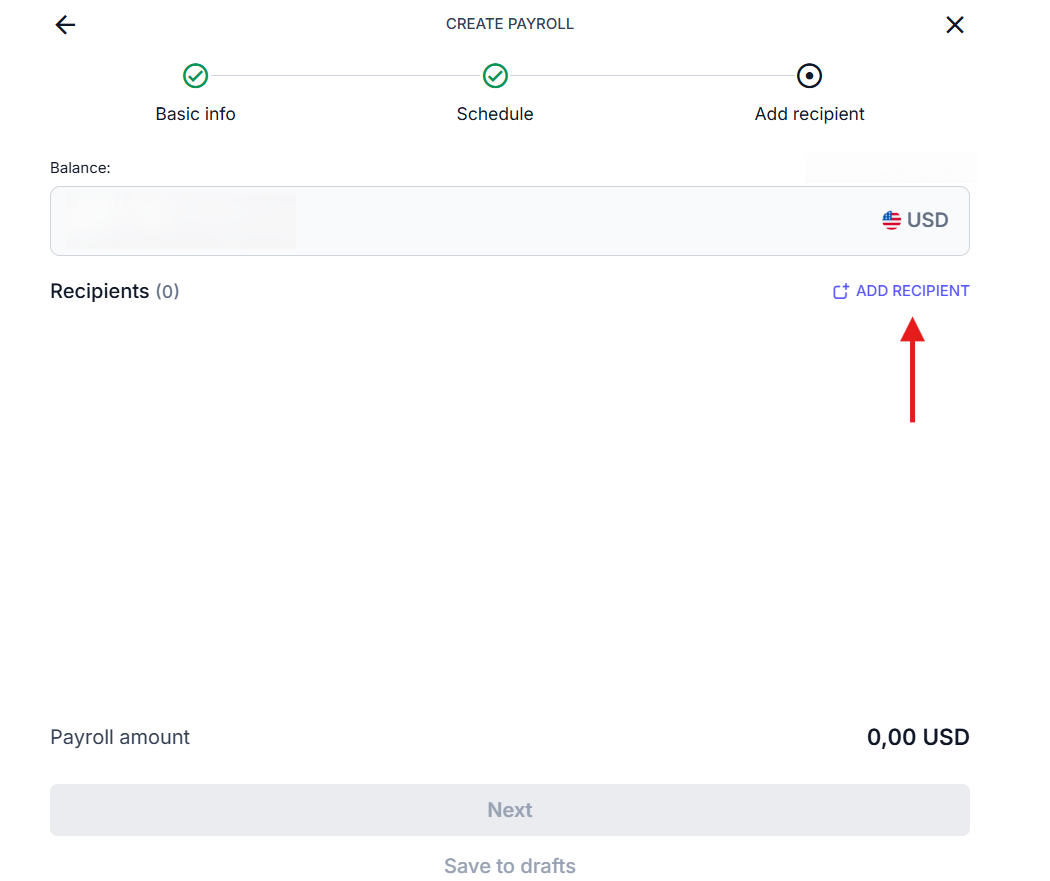
Task: Click the back arrow icon
Action: [65, 25]
